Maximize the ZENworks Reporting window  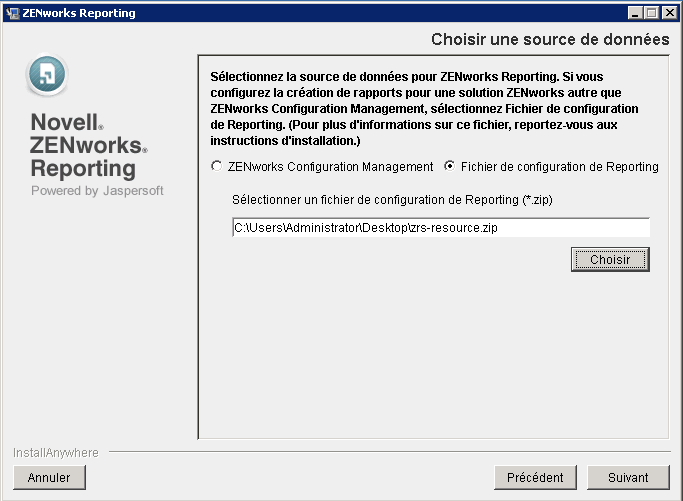pos(652,13)
